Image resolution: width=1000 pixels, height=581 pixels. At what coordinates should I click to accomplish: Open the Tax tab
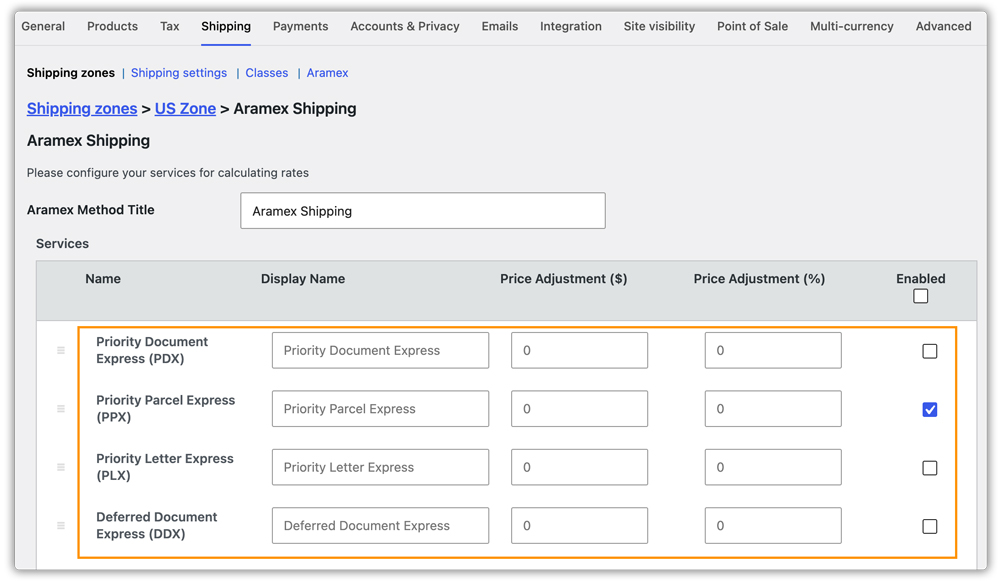tap(170, 26)
